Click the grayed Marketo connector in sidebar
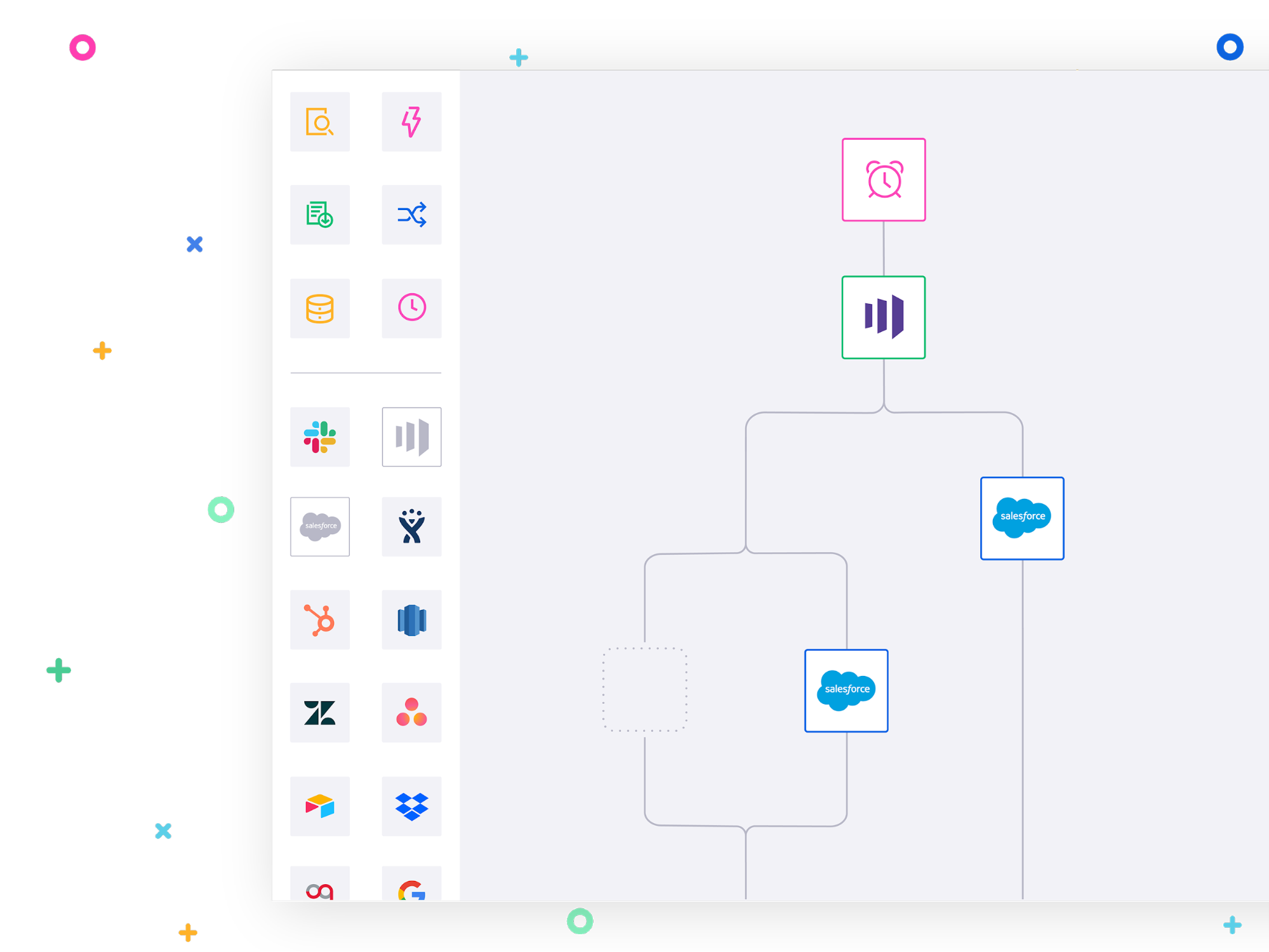This screenshot has width=1269, height=952. [411, 437]
